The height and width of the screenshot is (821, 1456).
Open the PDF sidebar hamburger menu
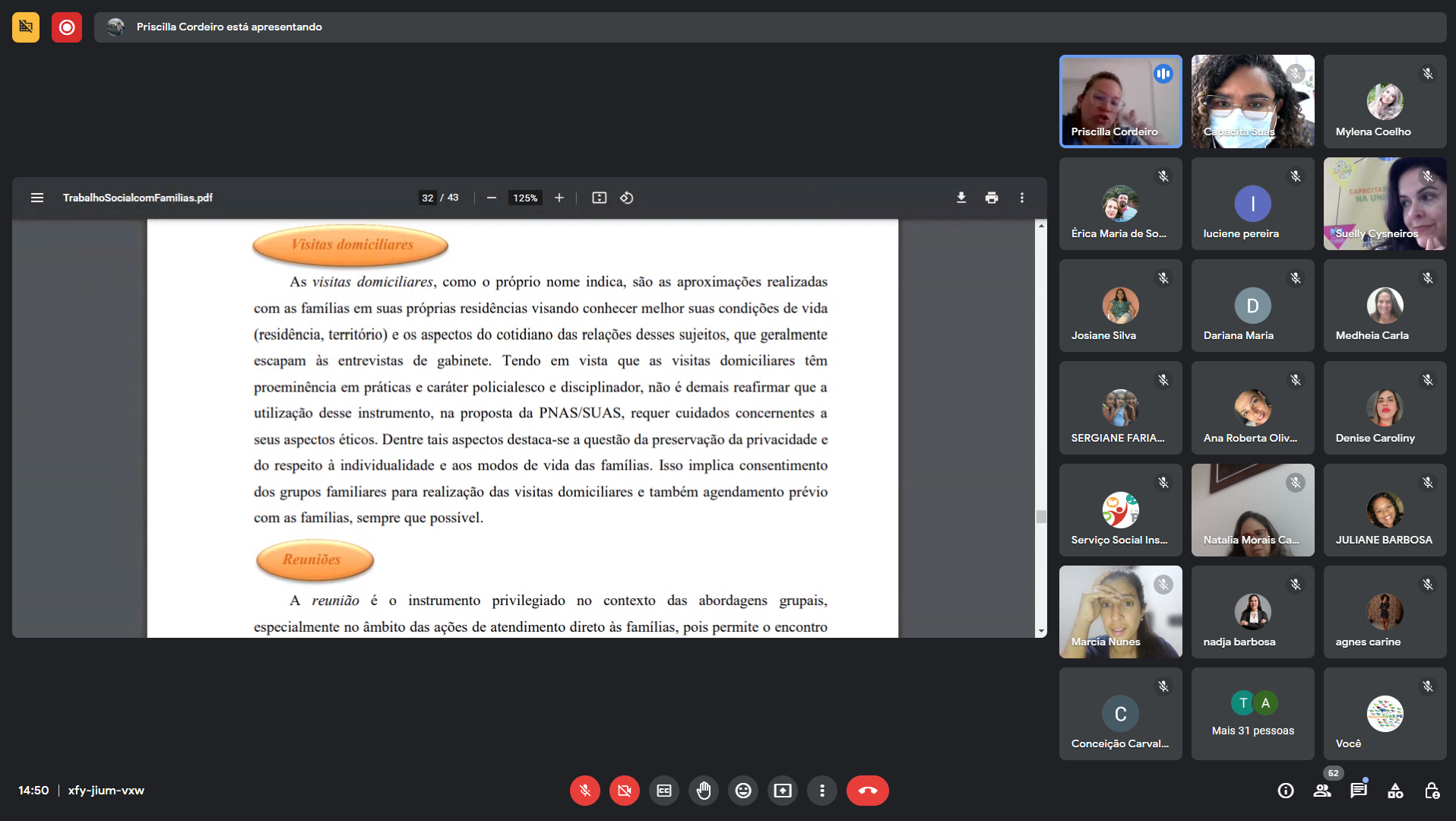[x=37, y=198]
